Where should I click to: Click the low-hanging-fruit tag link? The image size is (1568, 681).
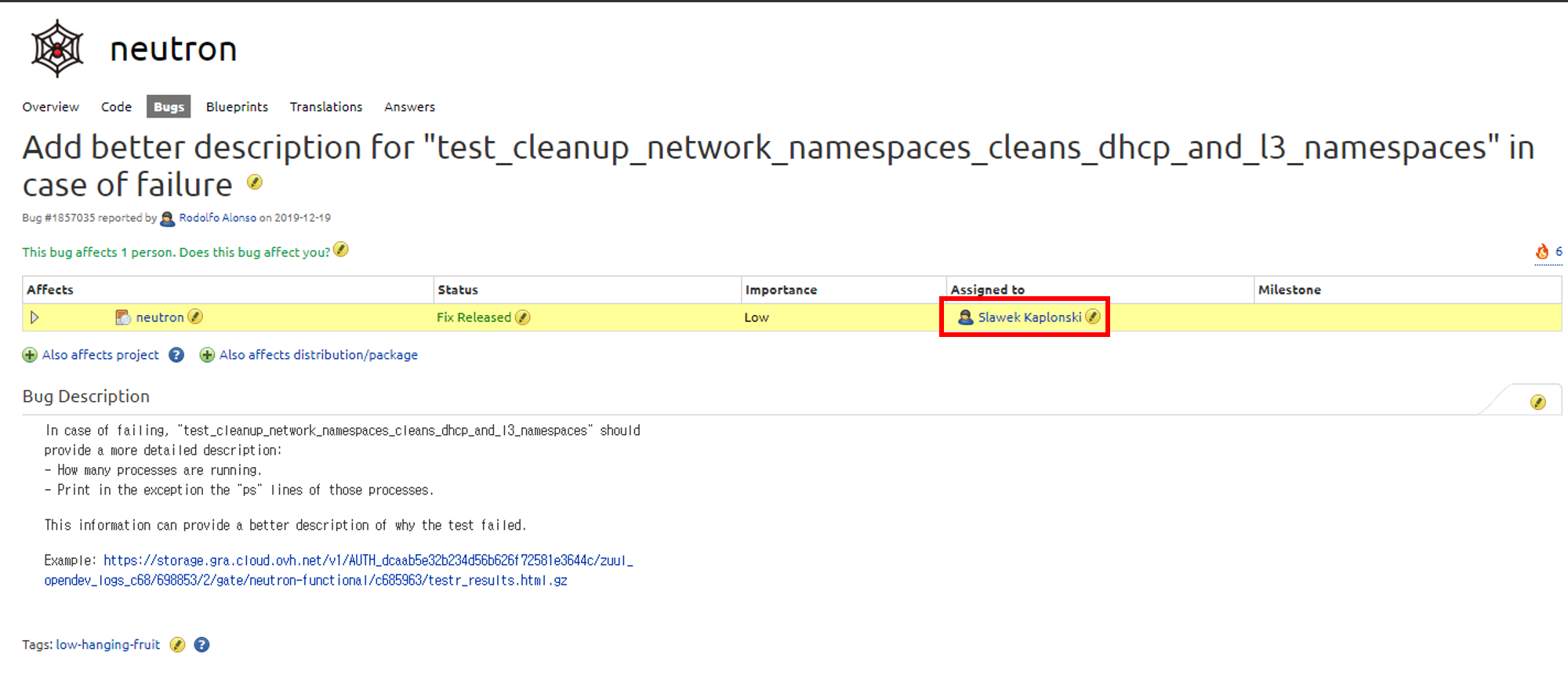pos(108,645)
